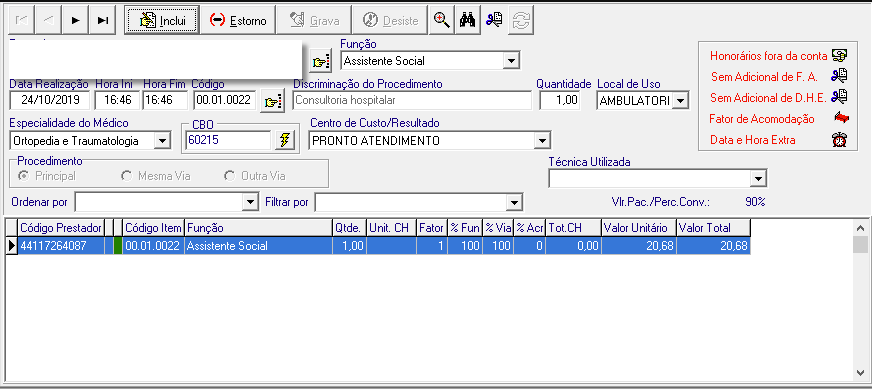872x389 pixels.
Task: Click the grid scrollbar down arrow
Action: pyautogui.click(x=860, y=372)
